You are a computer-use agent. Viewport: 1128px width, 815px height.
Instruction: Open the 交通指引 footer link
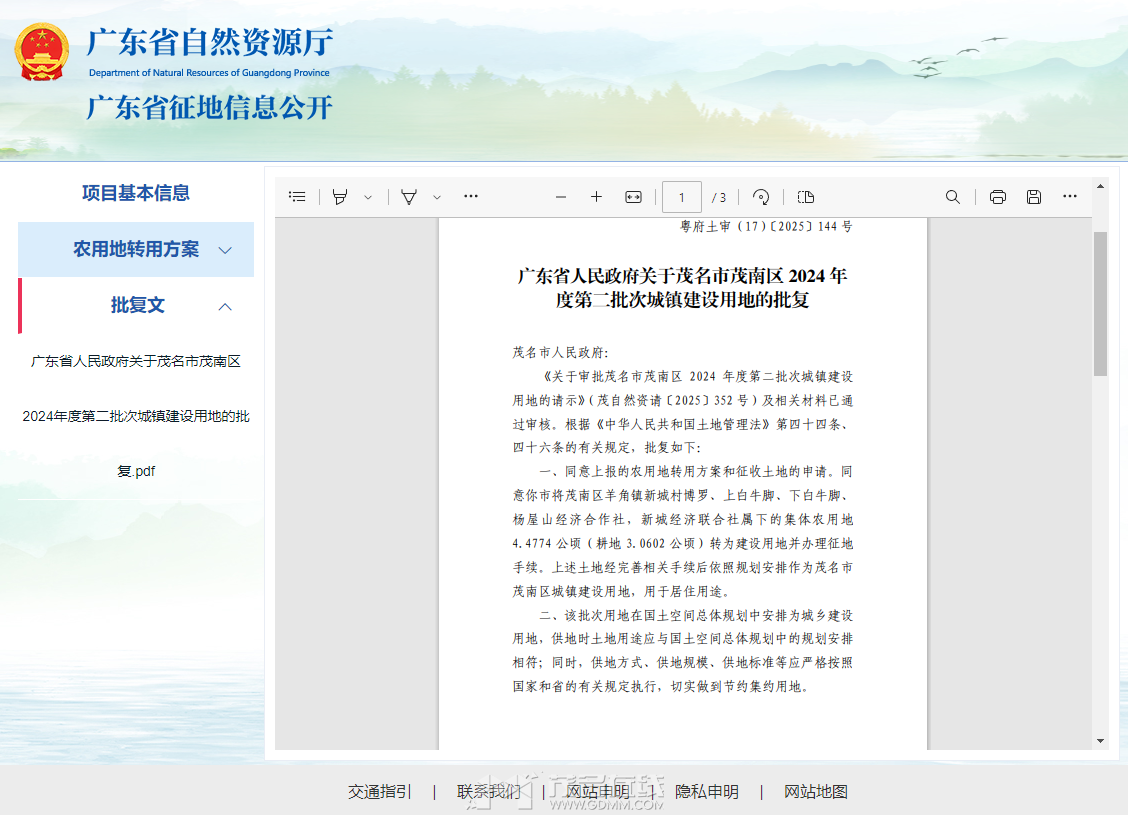(379, 791)
